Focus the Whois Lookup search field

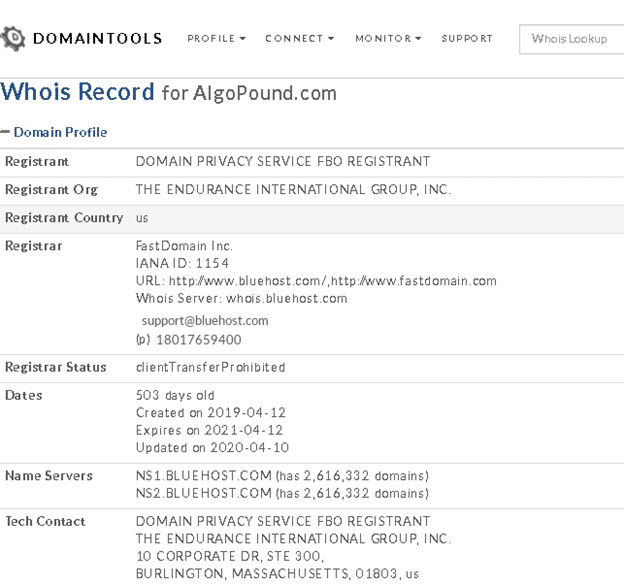[572, 39]
